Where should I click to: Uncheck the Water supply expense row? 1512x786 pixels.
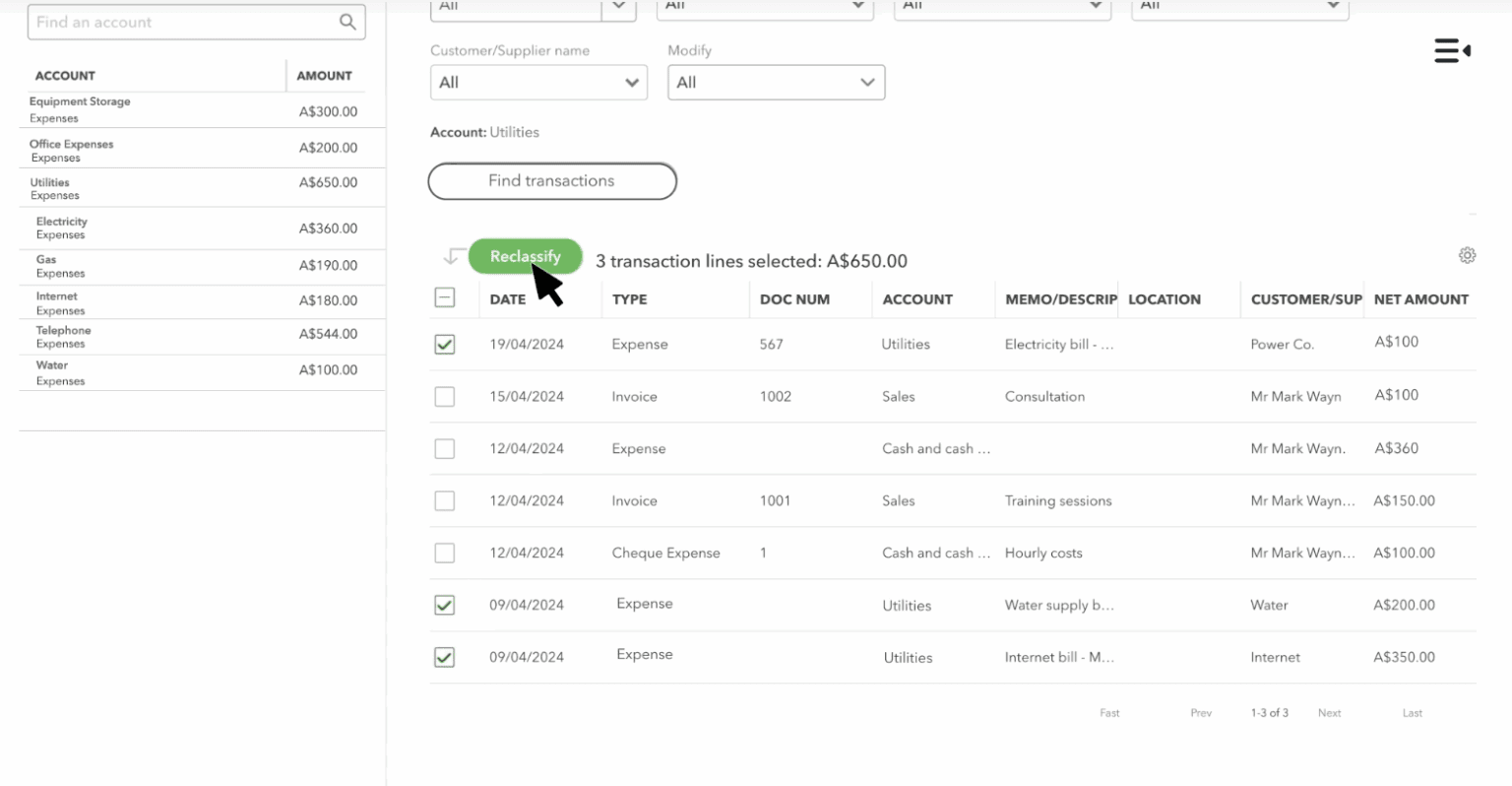(x=444, y=605)
